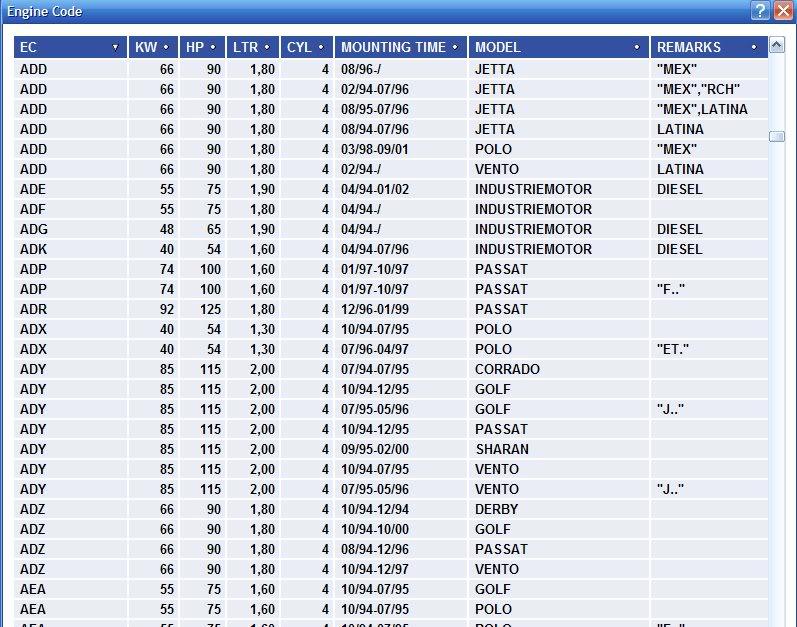Click the MOUNTING TIME column header
Viewport: 797px width, 627px height.
point(400,47)
